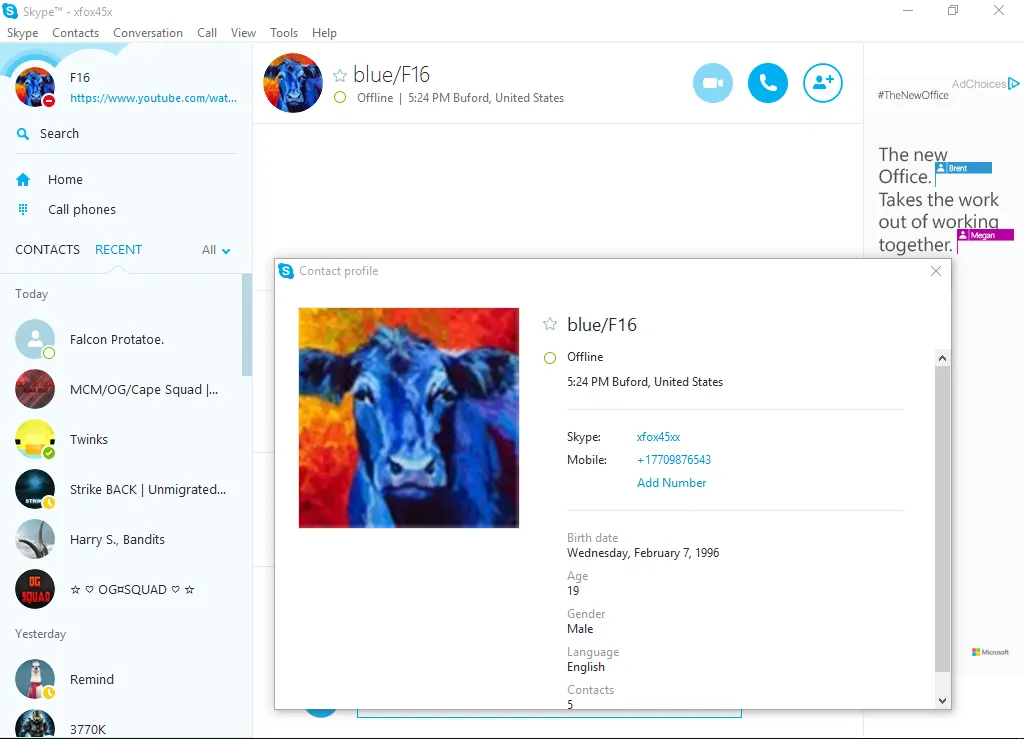Viewport: 1024px width, 739px height.
Task: Open Home via house icon
Action: pos(23,180)
